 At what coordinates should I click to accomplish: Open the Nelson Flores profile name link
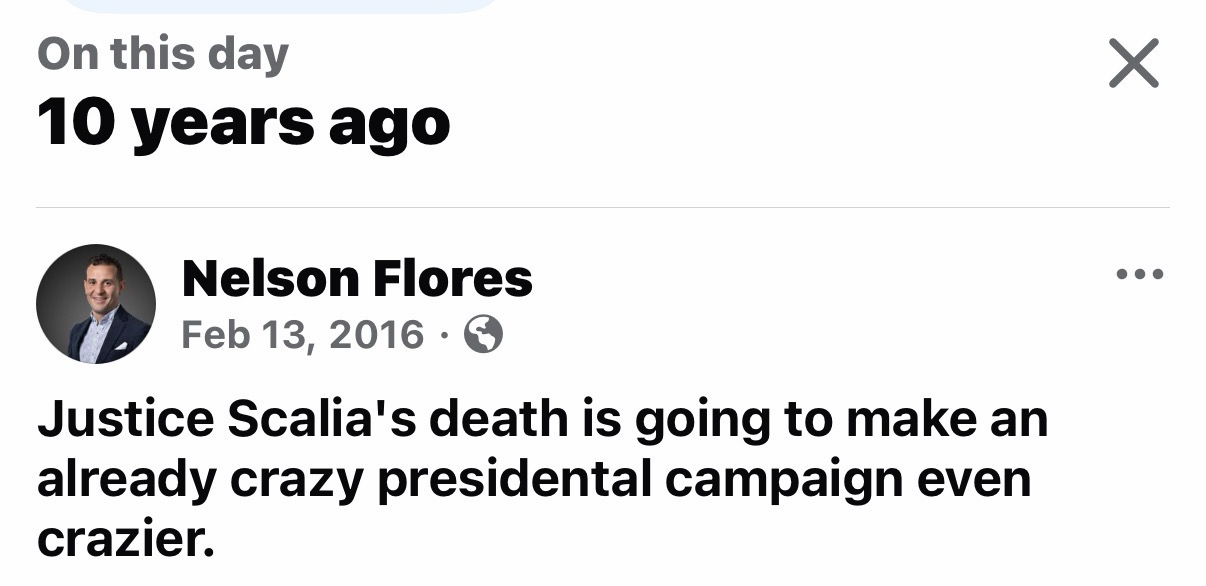[357, 278]
